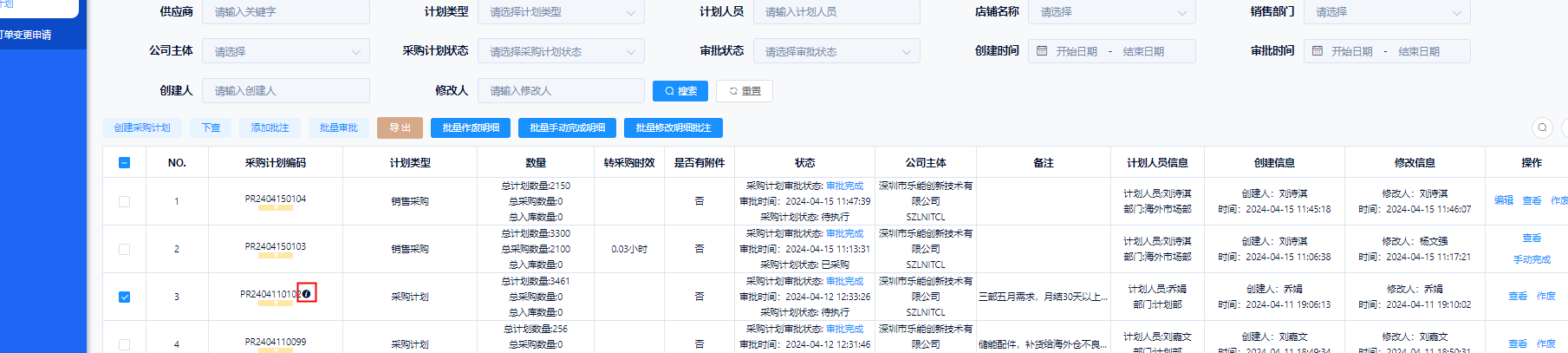Click the round search icon above the table
1568x353 pixels.
coord(1542,127)
